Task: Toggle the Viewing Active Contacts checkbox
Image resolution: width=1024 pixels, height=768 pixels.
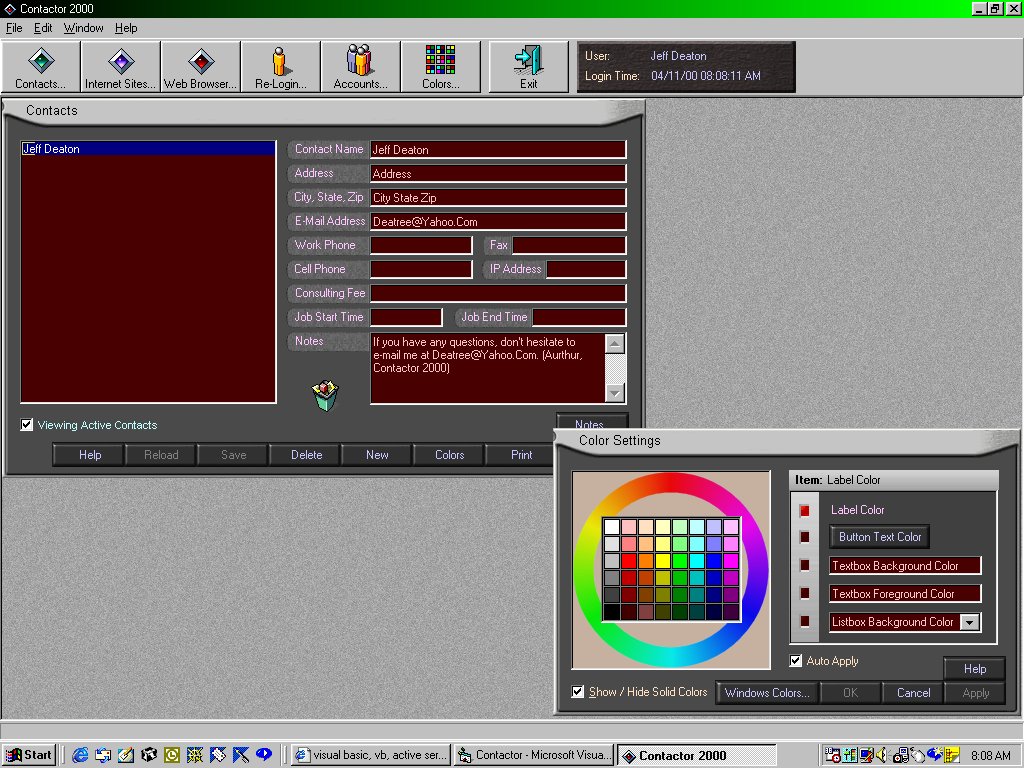Action: click(27, 425)
